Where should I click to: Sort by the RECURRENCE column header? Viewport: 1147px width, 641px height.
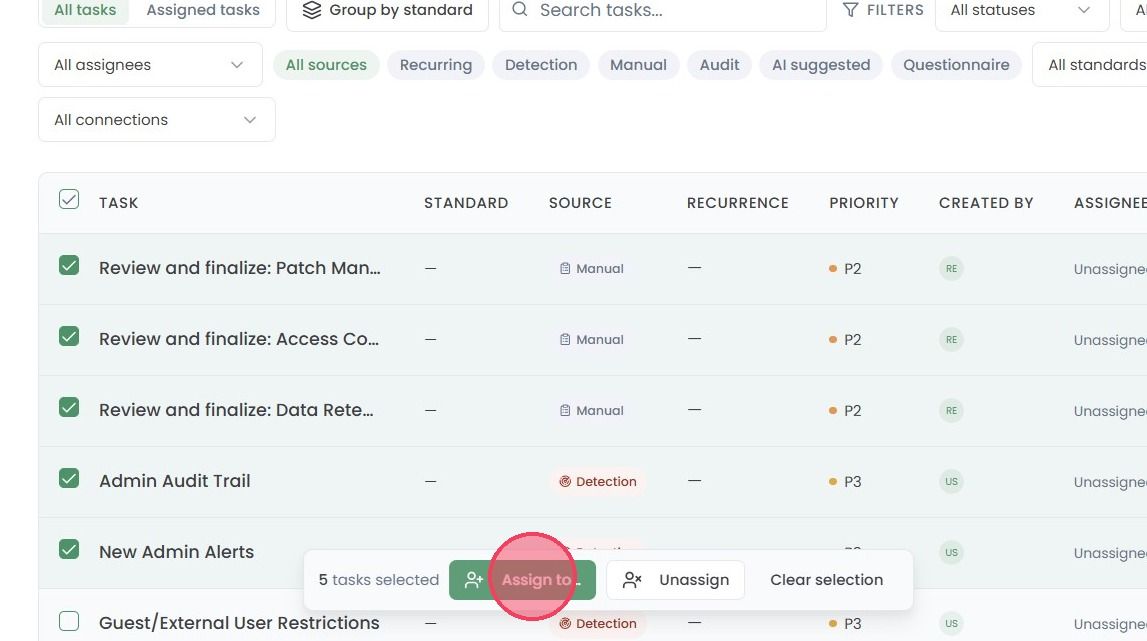(737, 203)
